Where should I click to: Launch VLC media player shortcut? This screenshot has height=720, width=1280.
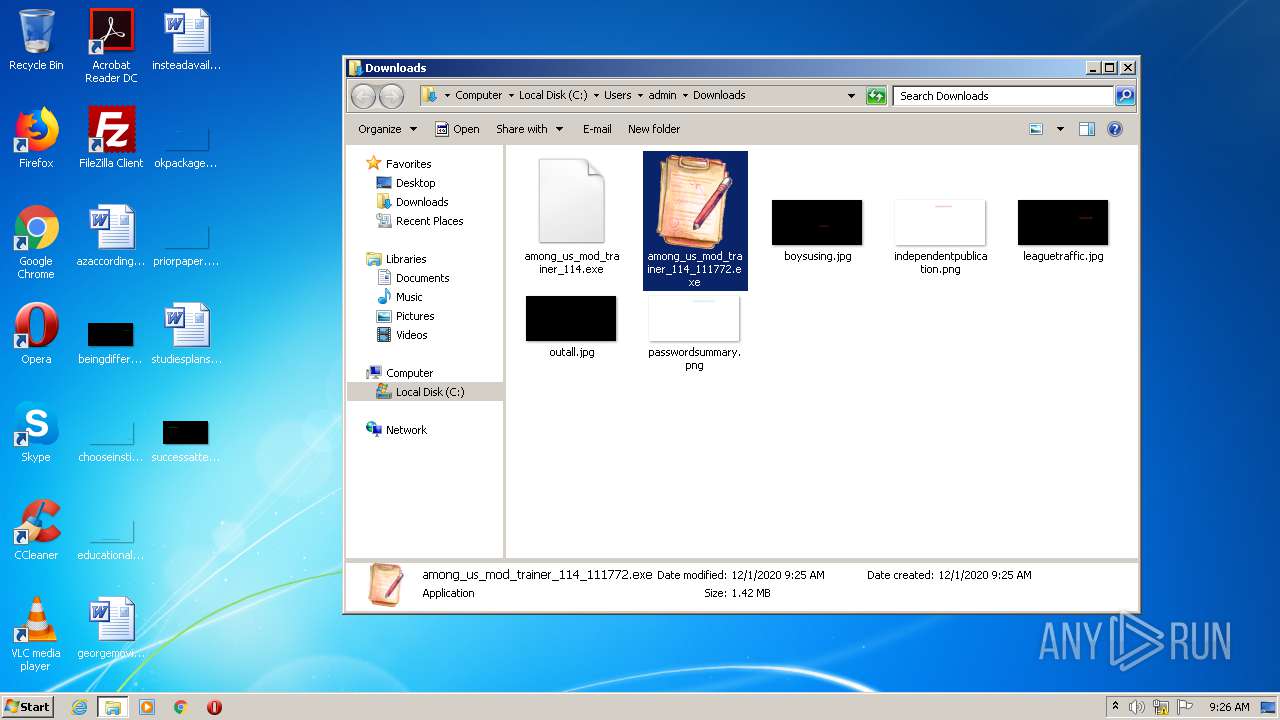pyautogui.click(x=36, y=634)
